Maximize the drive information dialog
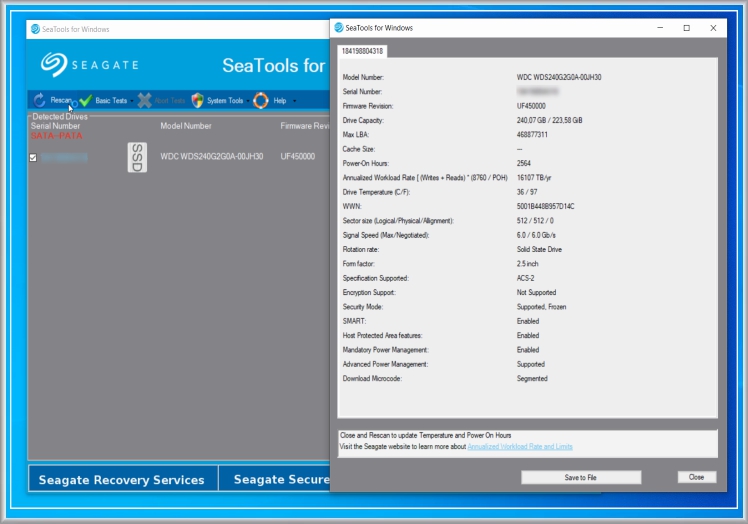The width and height of the screenshot is (748, 524). pos(686,28)
